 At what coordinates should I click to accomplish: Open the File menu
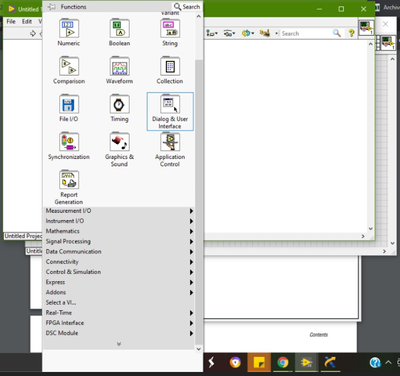[11, 21]
